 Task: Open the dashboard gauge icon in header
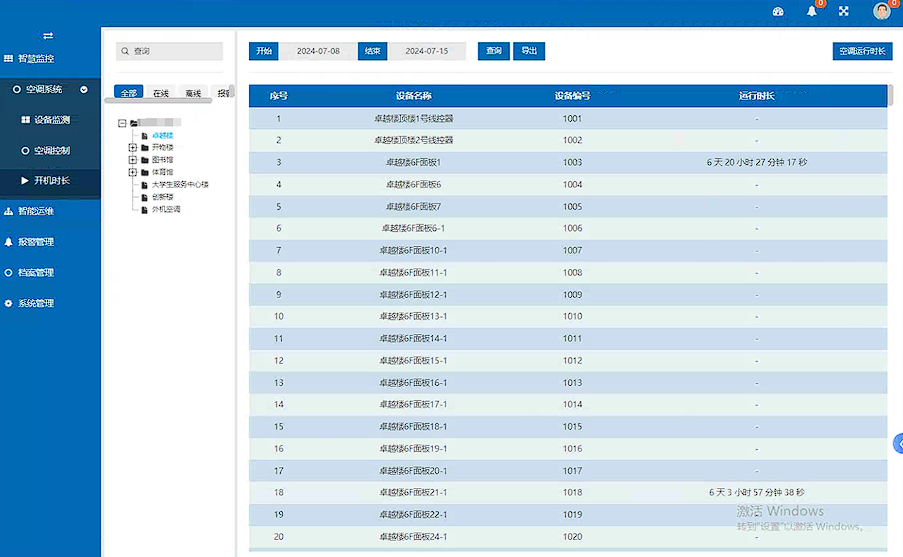point(778,12)
